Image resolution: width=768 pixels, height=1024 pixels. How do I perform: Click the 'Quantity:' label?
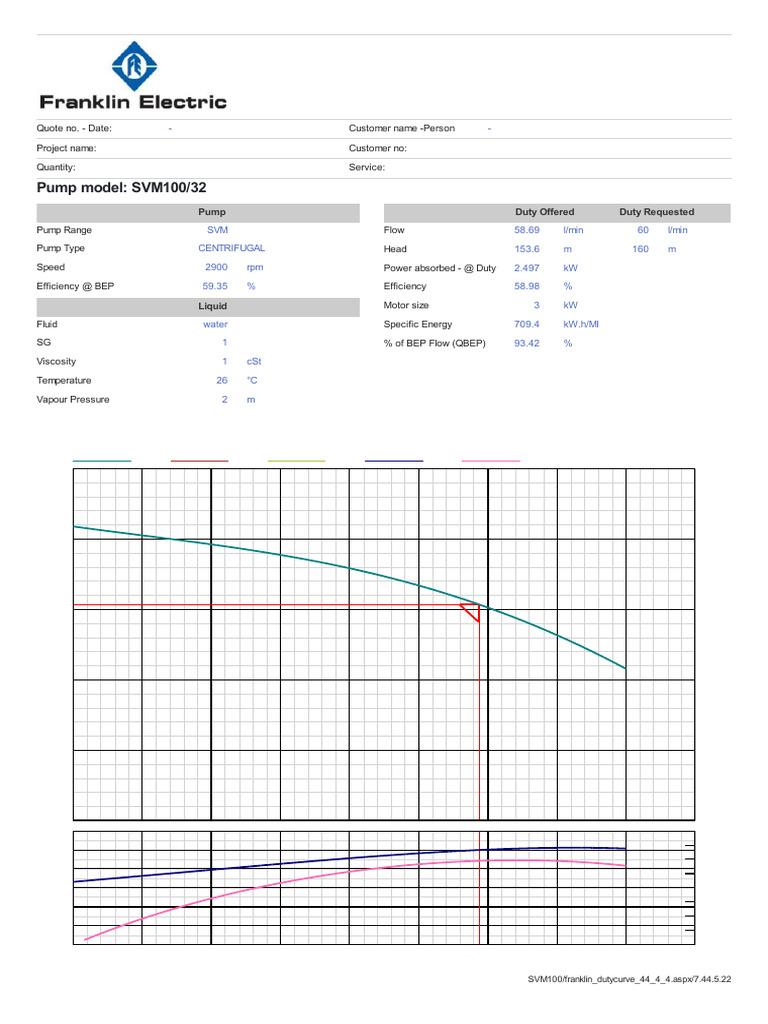(56, 167)
